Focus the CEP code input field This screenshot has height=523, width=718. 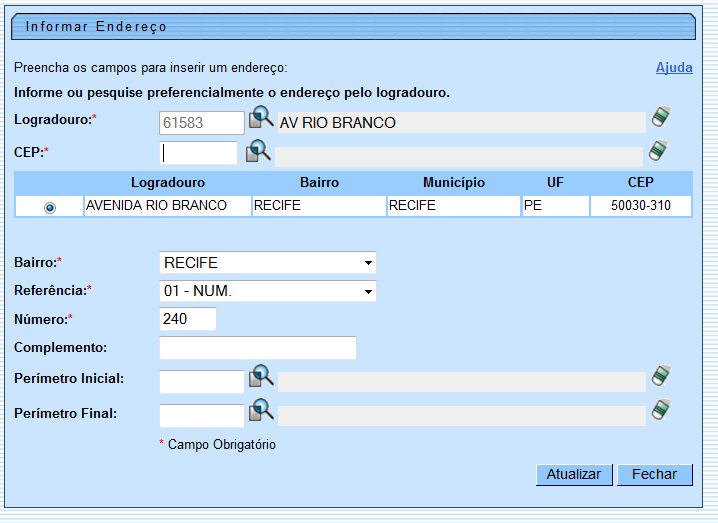(199, 153)
